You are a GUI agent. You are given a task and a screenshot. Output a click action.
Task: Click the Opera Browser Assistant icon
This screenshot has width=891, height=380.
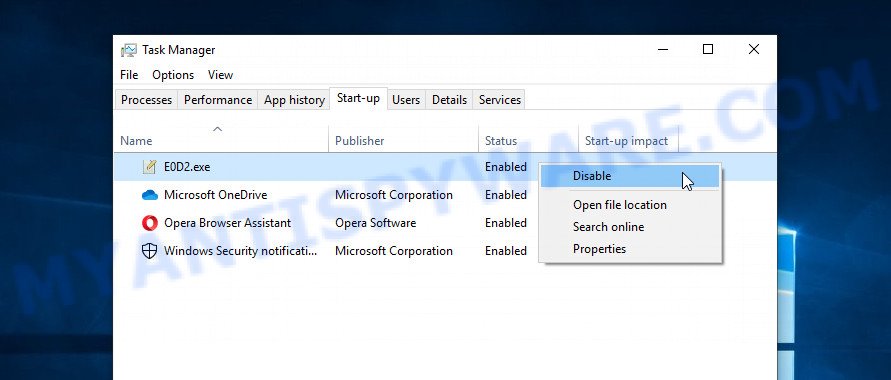click(x=149, y=223)
